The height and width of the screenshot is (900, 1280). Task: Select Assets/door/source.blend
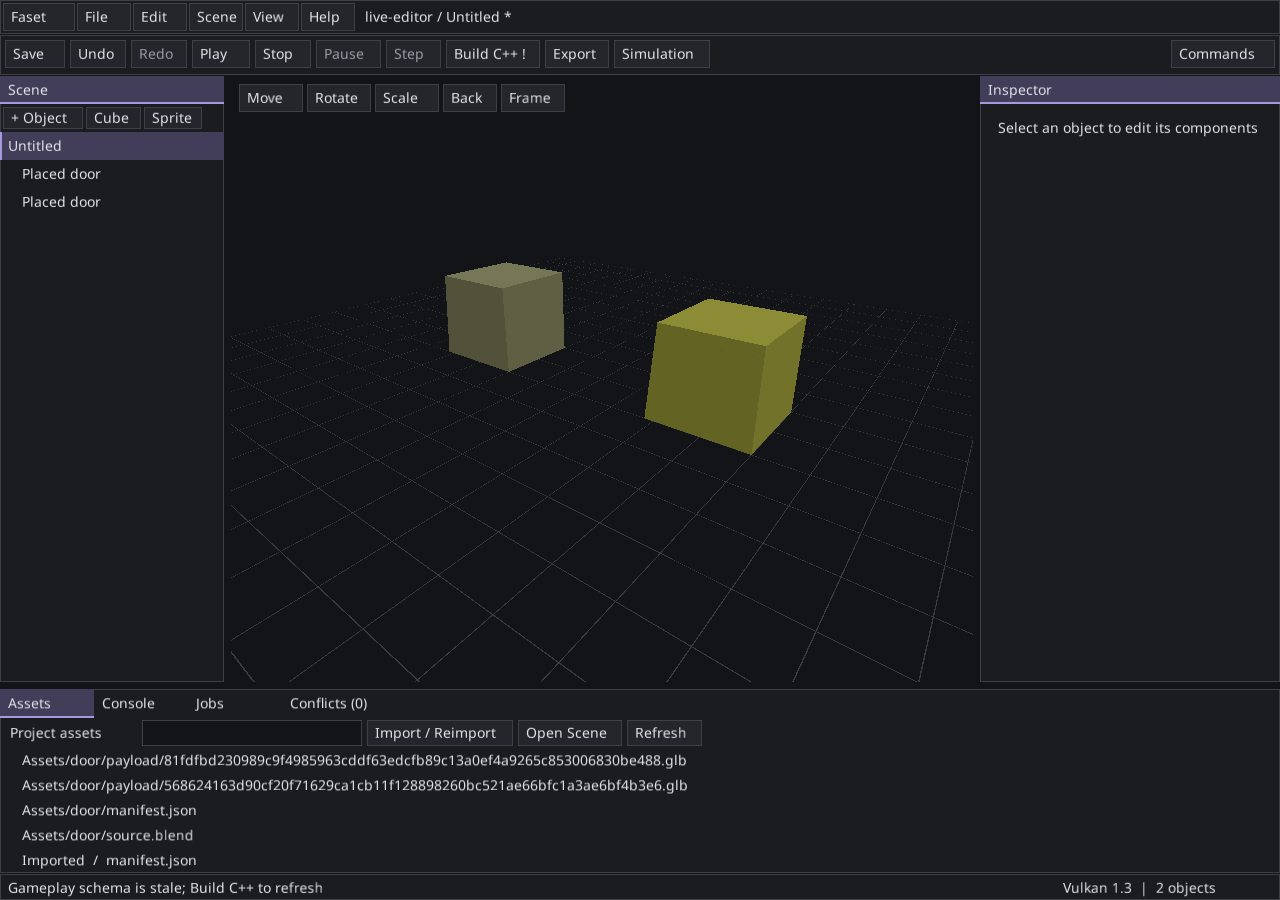[108, 836]
